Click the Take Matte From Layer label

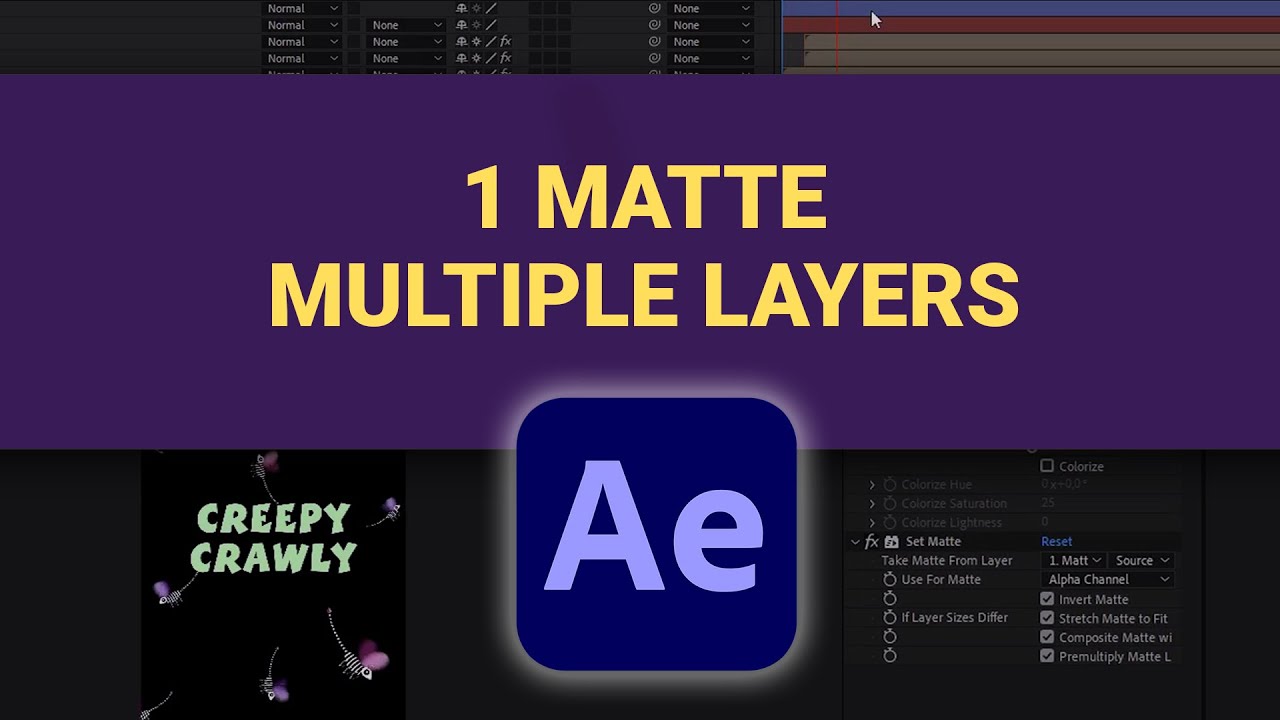(947, 561)
